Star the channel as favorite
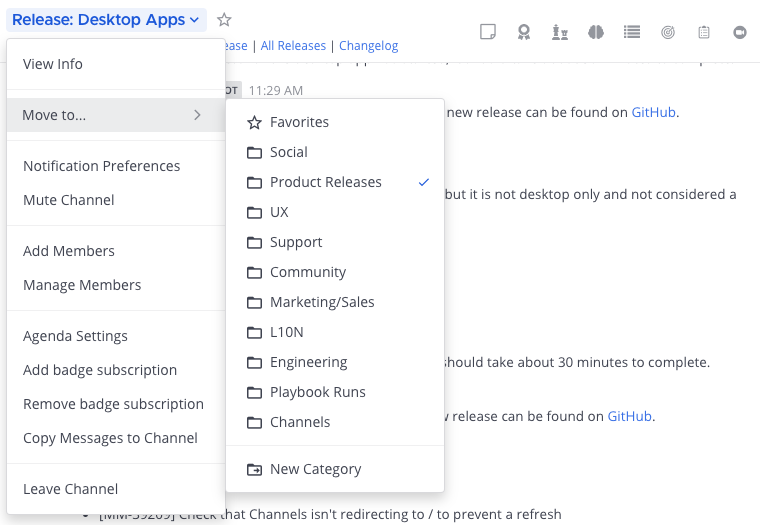760x525 pixels. pos(224,20)
